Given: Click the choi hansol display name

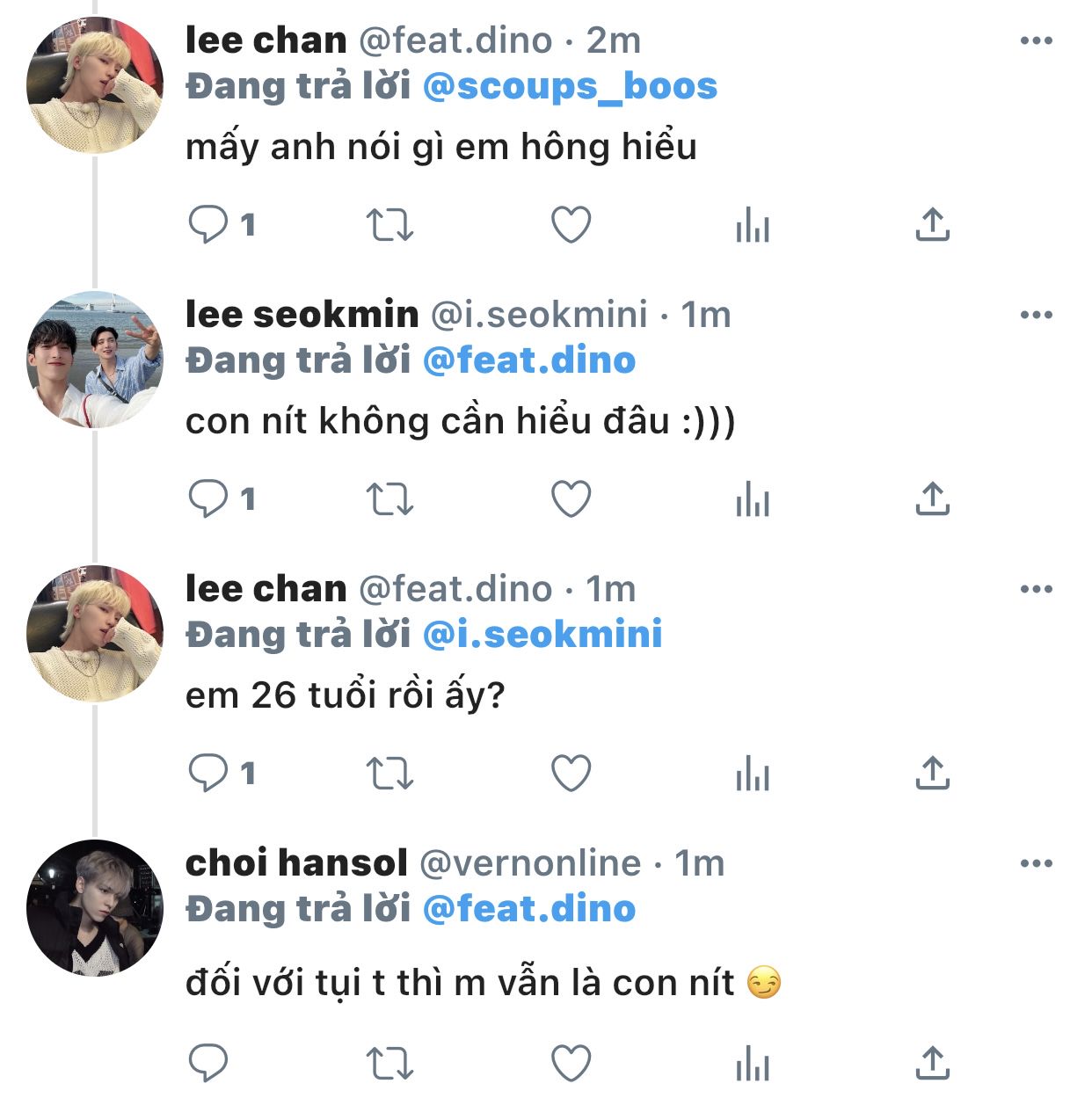Looking at the screenshot, I should click(x=296, y=863).
